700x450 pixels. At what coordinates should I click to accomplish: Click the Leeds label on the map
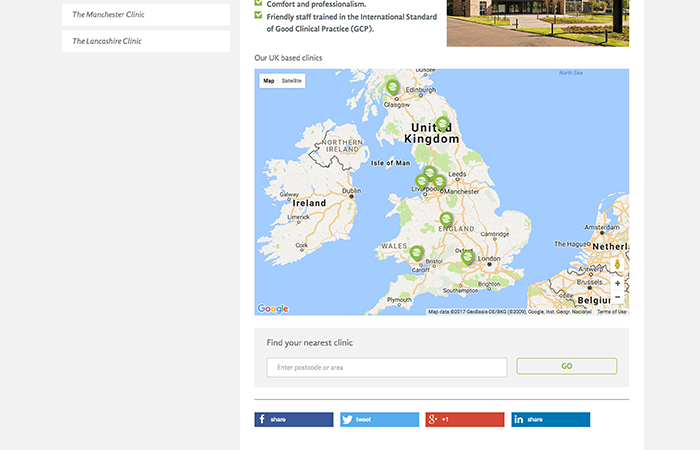457,174
